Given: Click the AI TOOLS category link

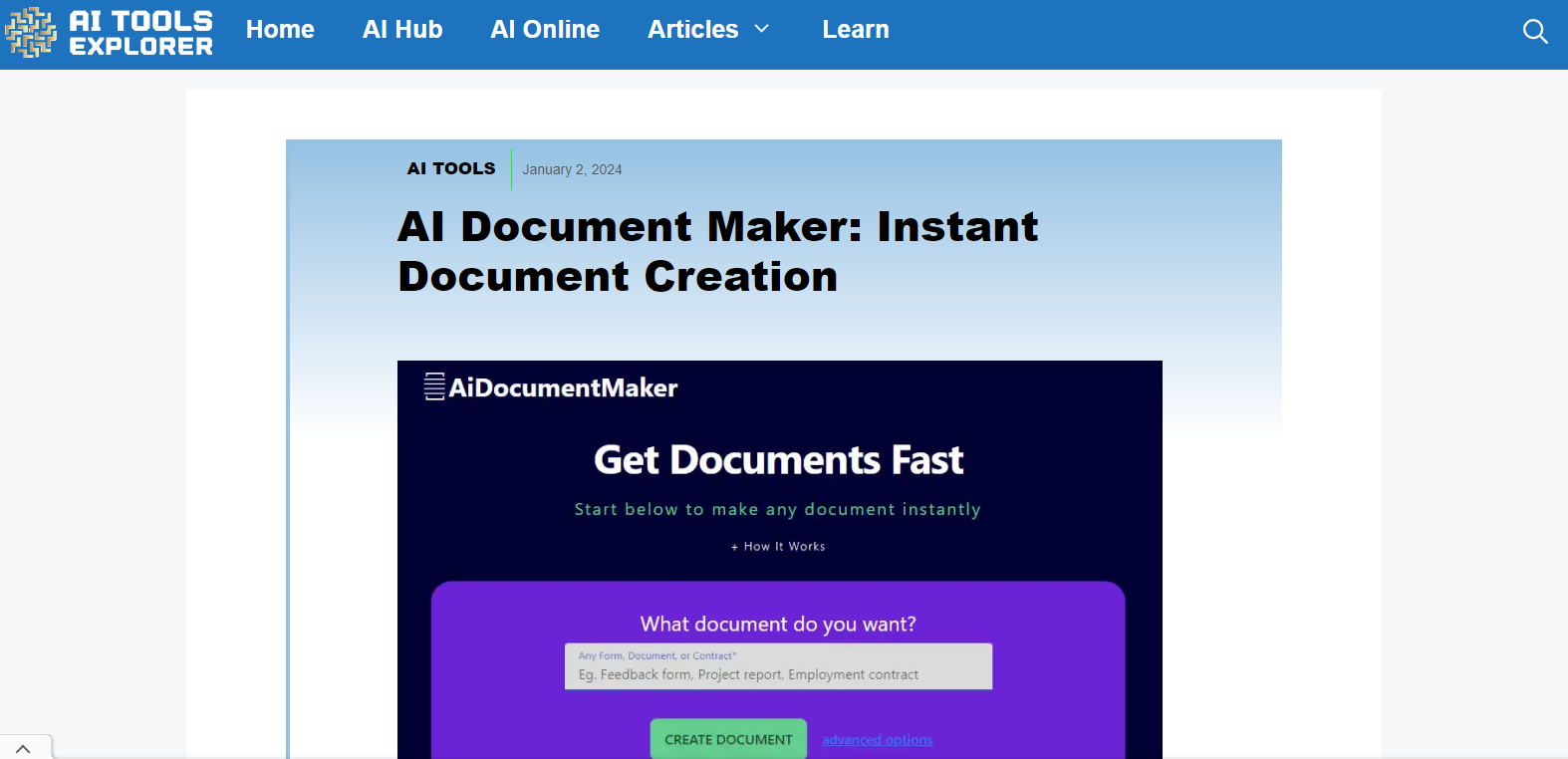Looking at the screenshot, I should [x=451, y=168].
